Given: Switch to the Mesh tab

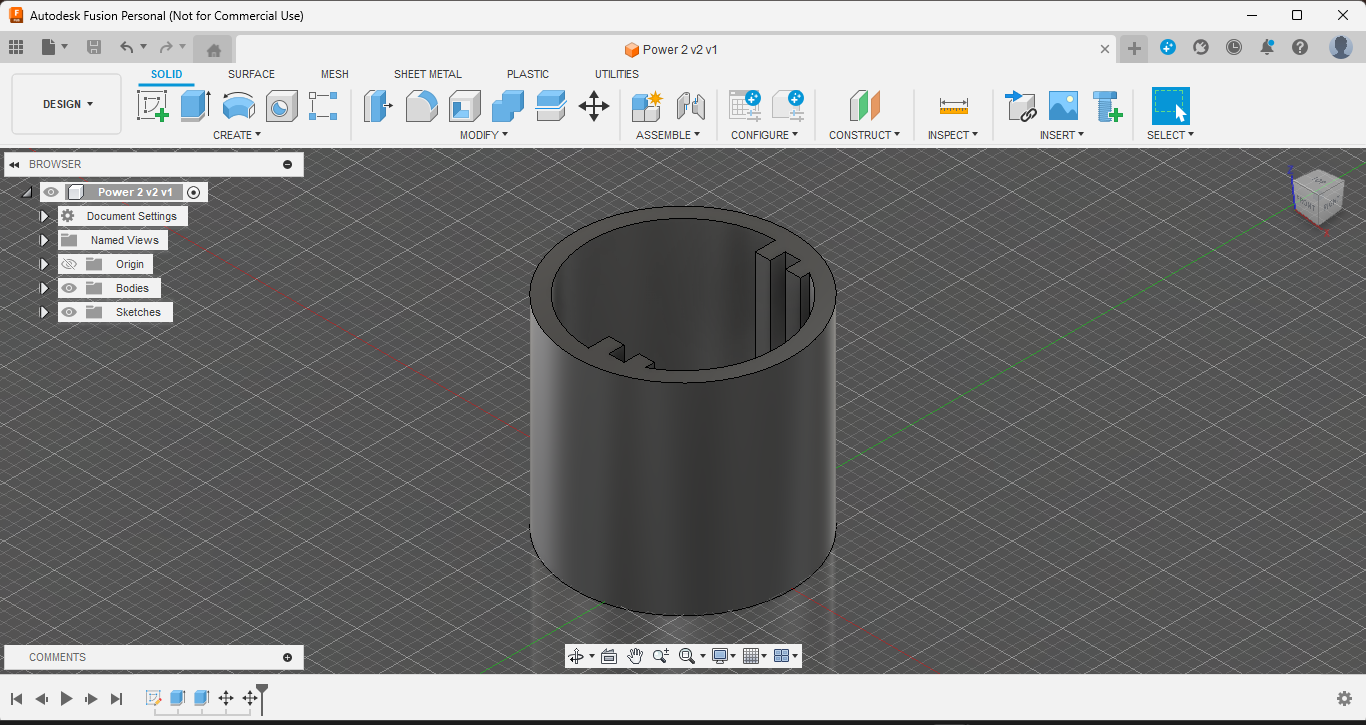Looking at the screenshot, I should pos(335,74).
